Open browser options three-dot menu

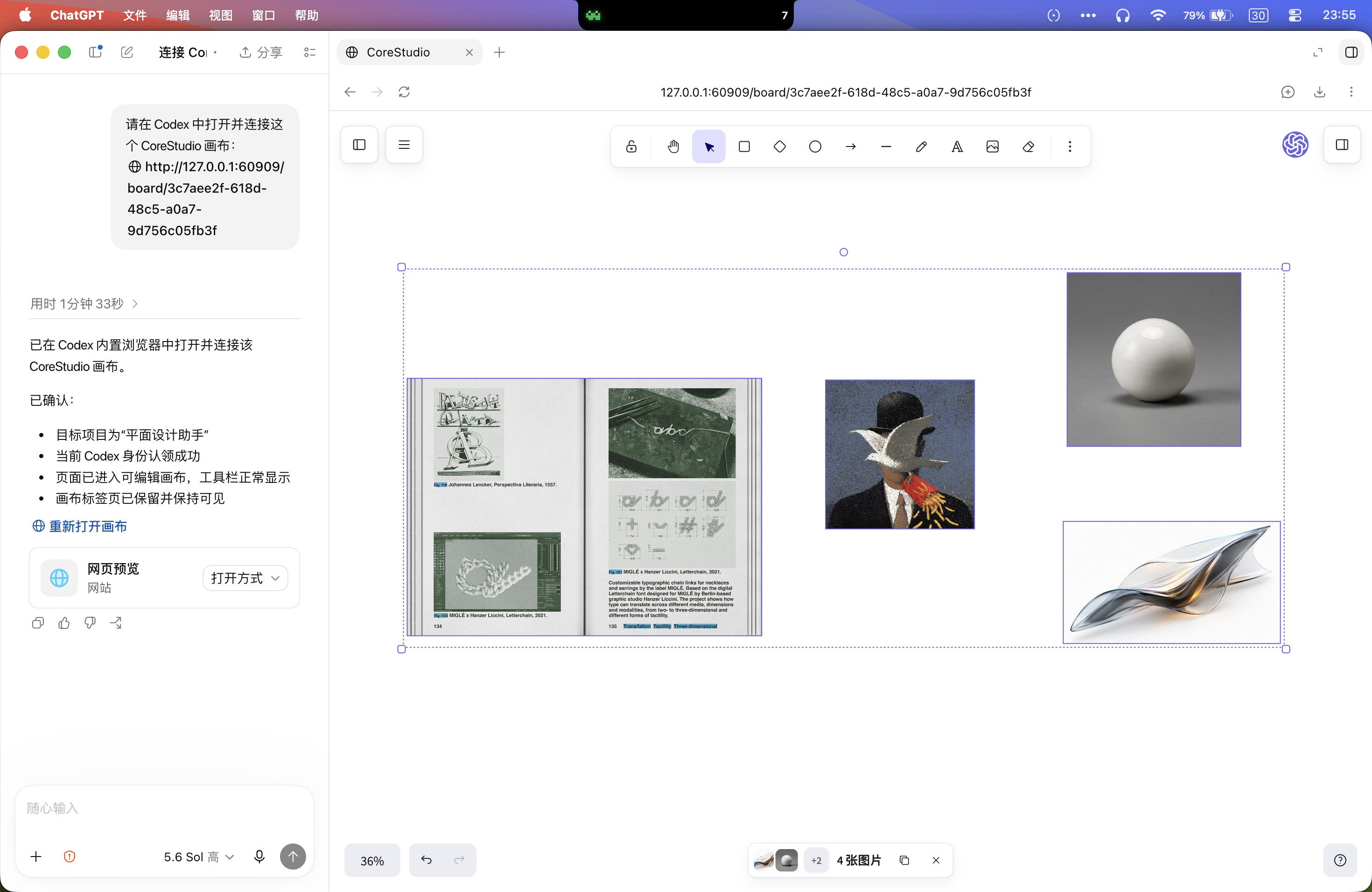tap(1351, 92)
